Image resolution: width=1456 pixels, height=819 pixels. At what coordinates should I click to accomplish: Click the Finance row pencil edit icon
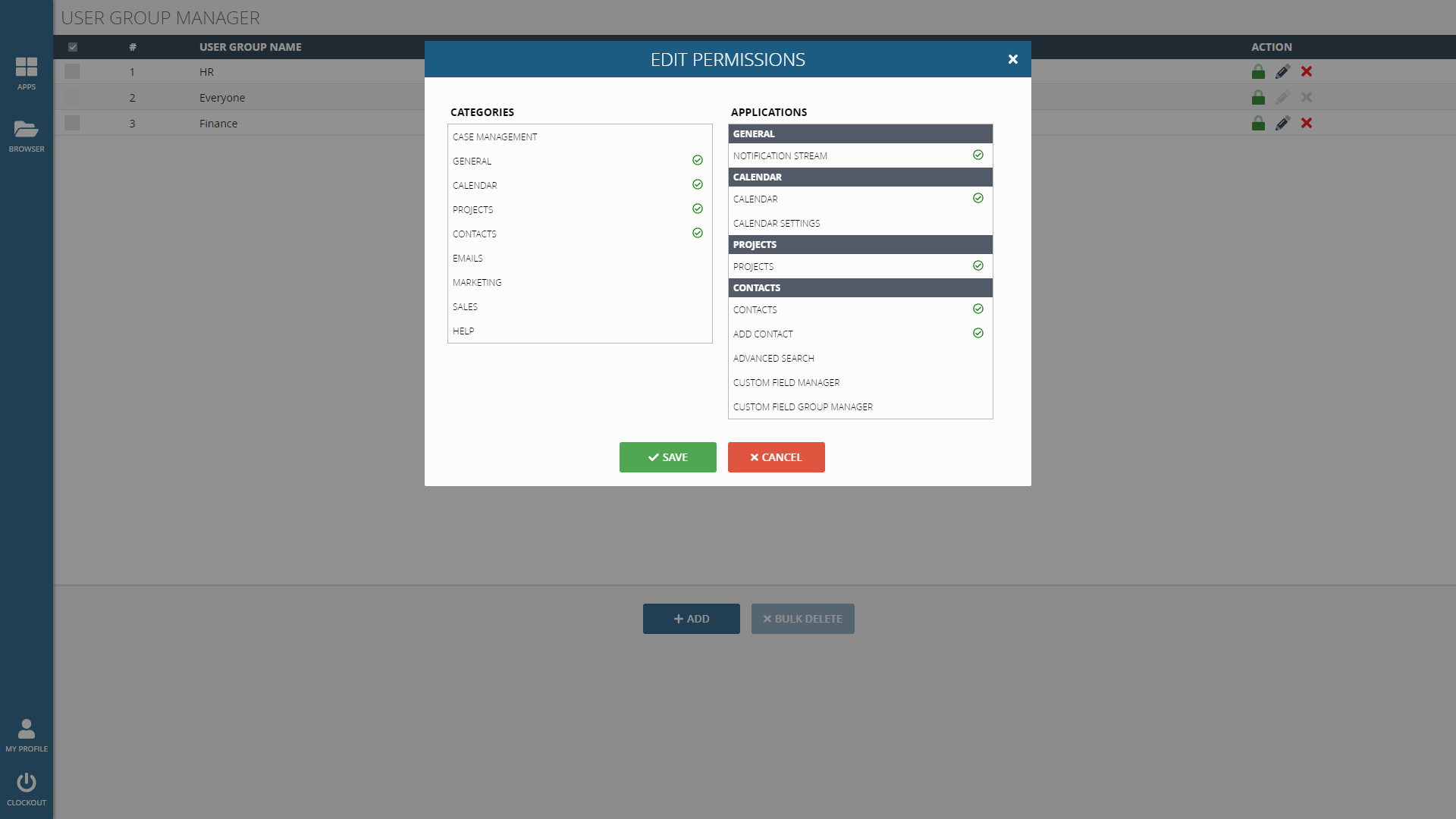1282,124
